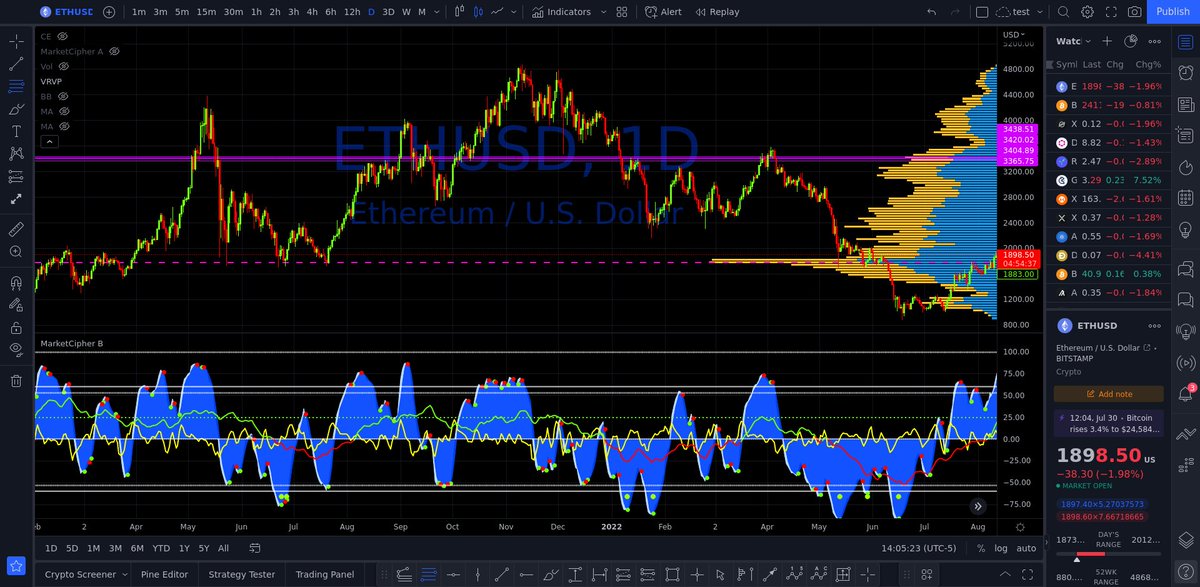This screenshot has width=1200, height=587.
Task: Expand the time interval dropdown chevron
Action: coord(437,12)
